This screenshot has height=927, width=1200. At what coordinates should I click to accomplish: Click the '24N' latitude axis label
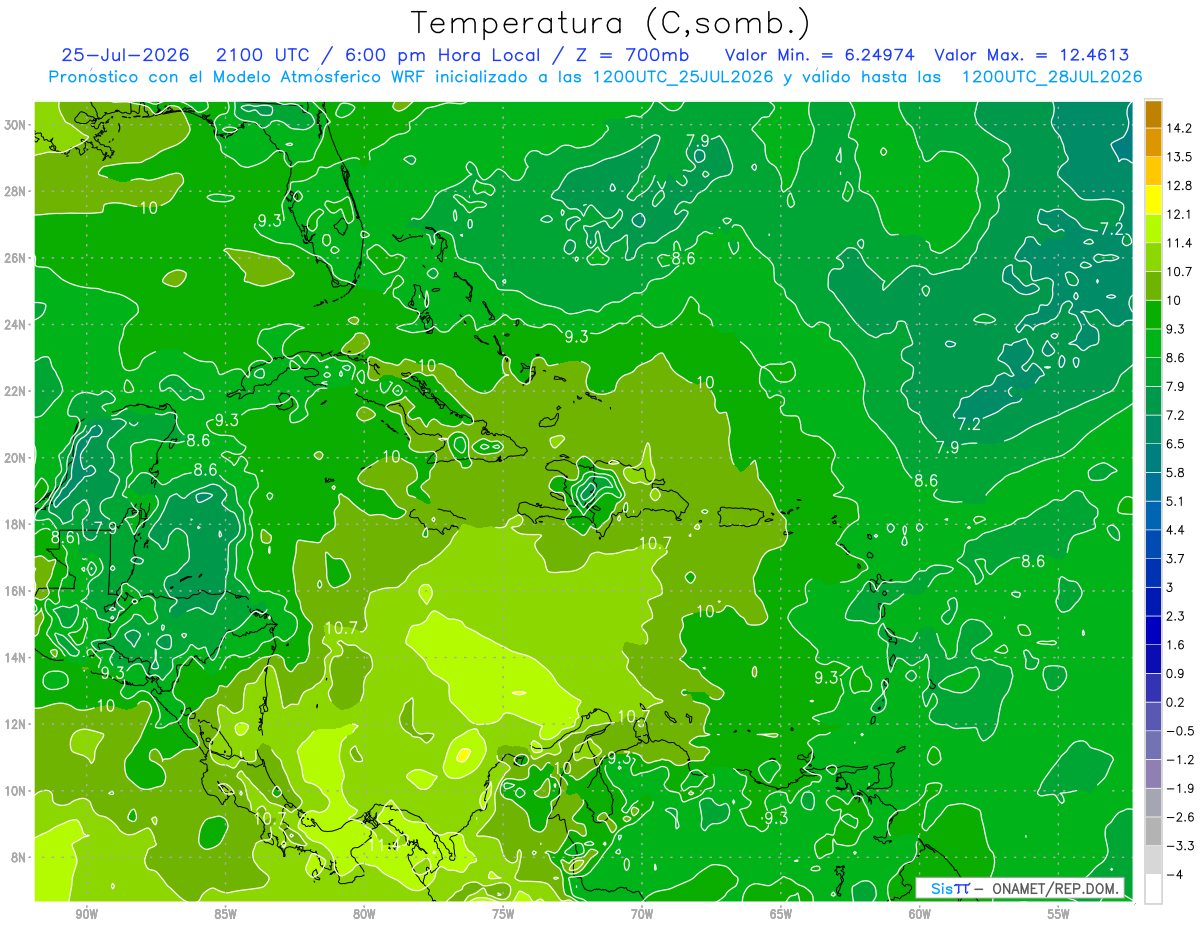(14, 324)
